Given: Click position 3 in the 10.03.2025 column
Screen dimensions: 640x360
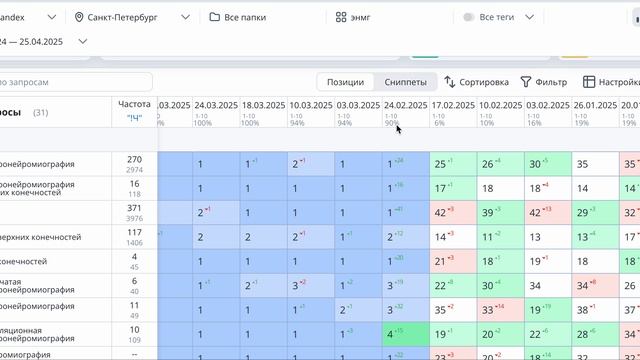Looking at the screenshot, I should coord(311,286).
